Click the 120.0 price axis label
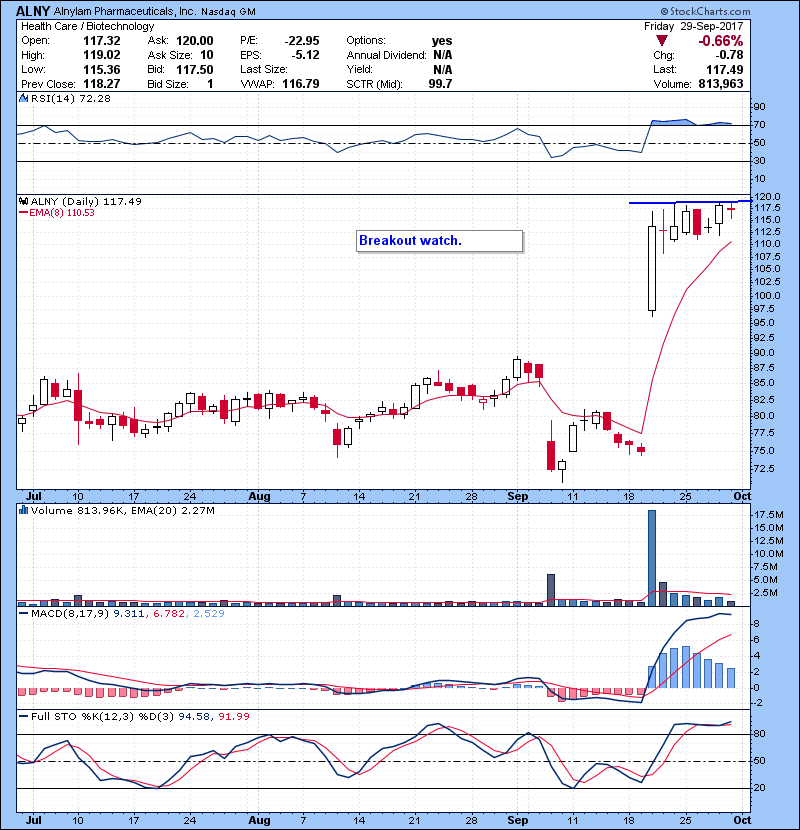 767,196
